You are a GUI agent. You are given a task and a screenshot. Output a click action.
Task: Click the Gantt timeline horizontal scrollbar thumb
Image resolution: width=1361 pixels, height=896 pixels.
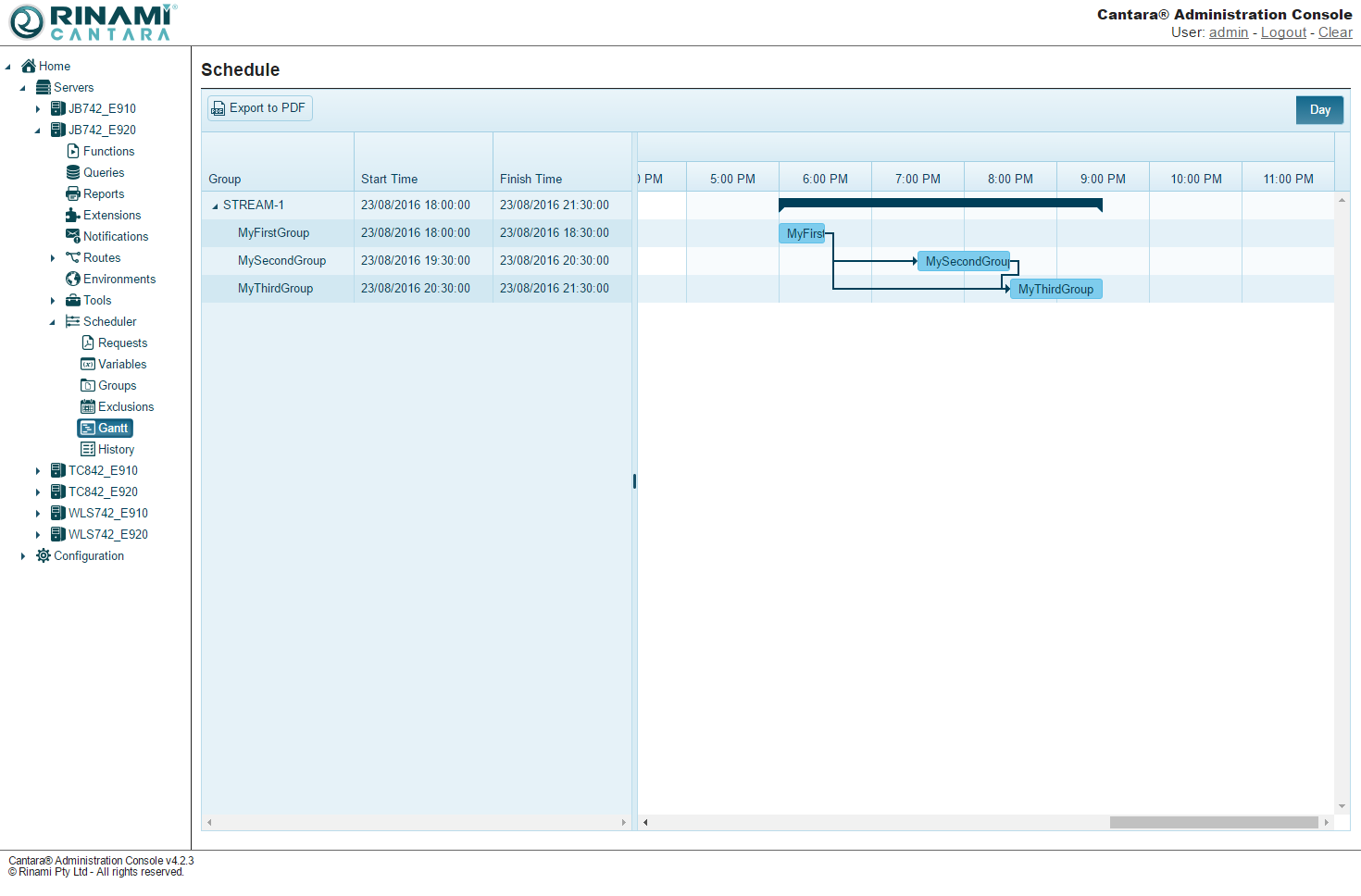[x=1213, y=822]
